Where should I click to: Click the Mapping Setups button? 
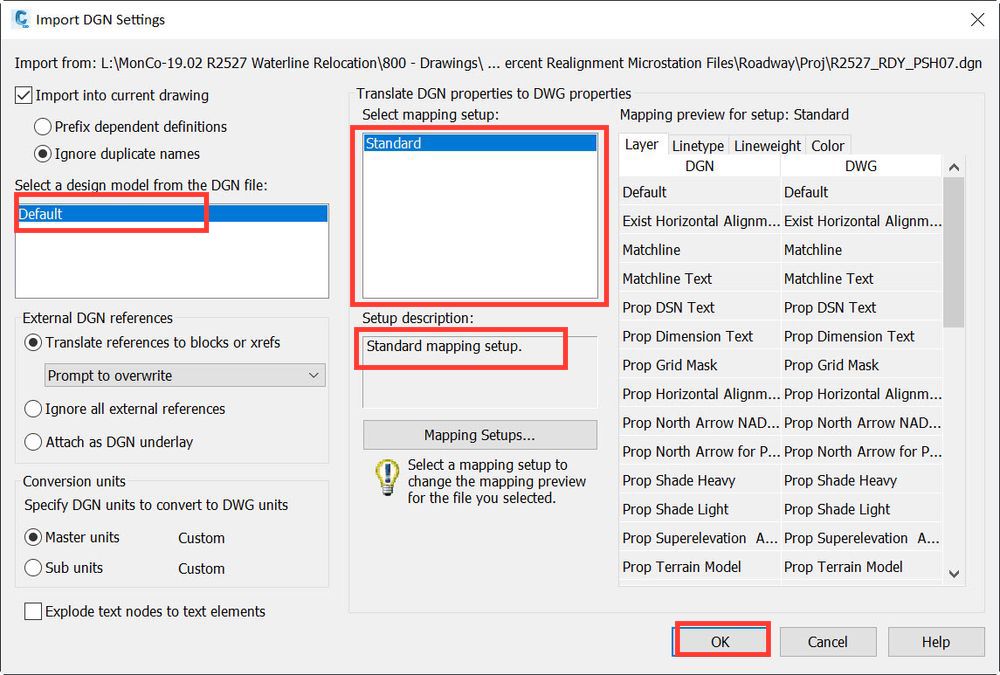(x=479, y=434)
